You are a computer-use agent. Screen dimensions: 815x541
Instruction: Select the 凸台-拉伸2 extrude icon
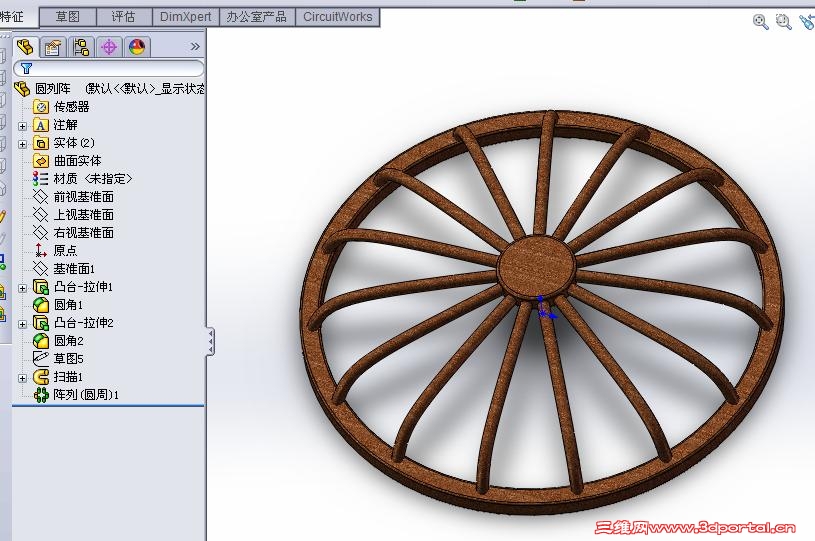pos(41,323)
